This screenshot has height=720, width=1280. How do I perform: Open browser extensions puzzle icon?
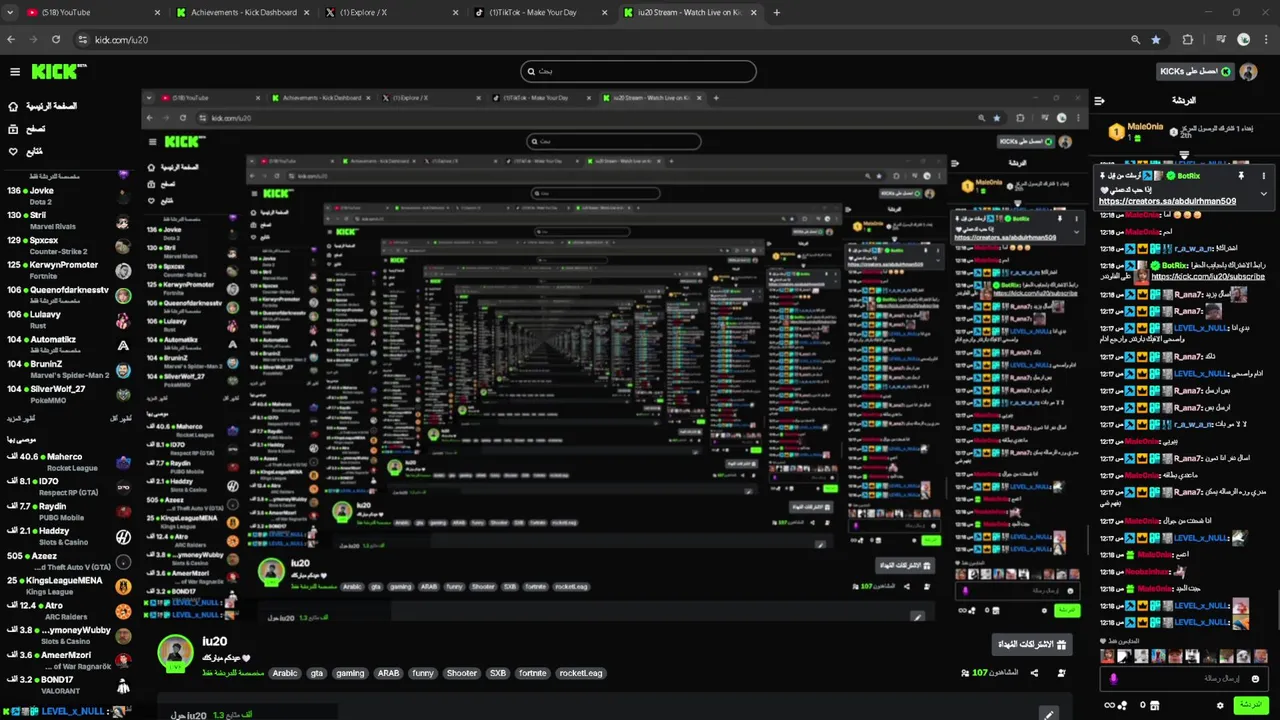tap(1188, 40)
